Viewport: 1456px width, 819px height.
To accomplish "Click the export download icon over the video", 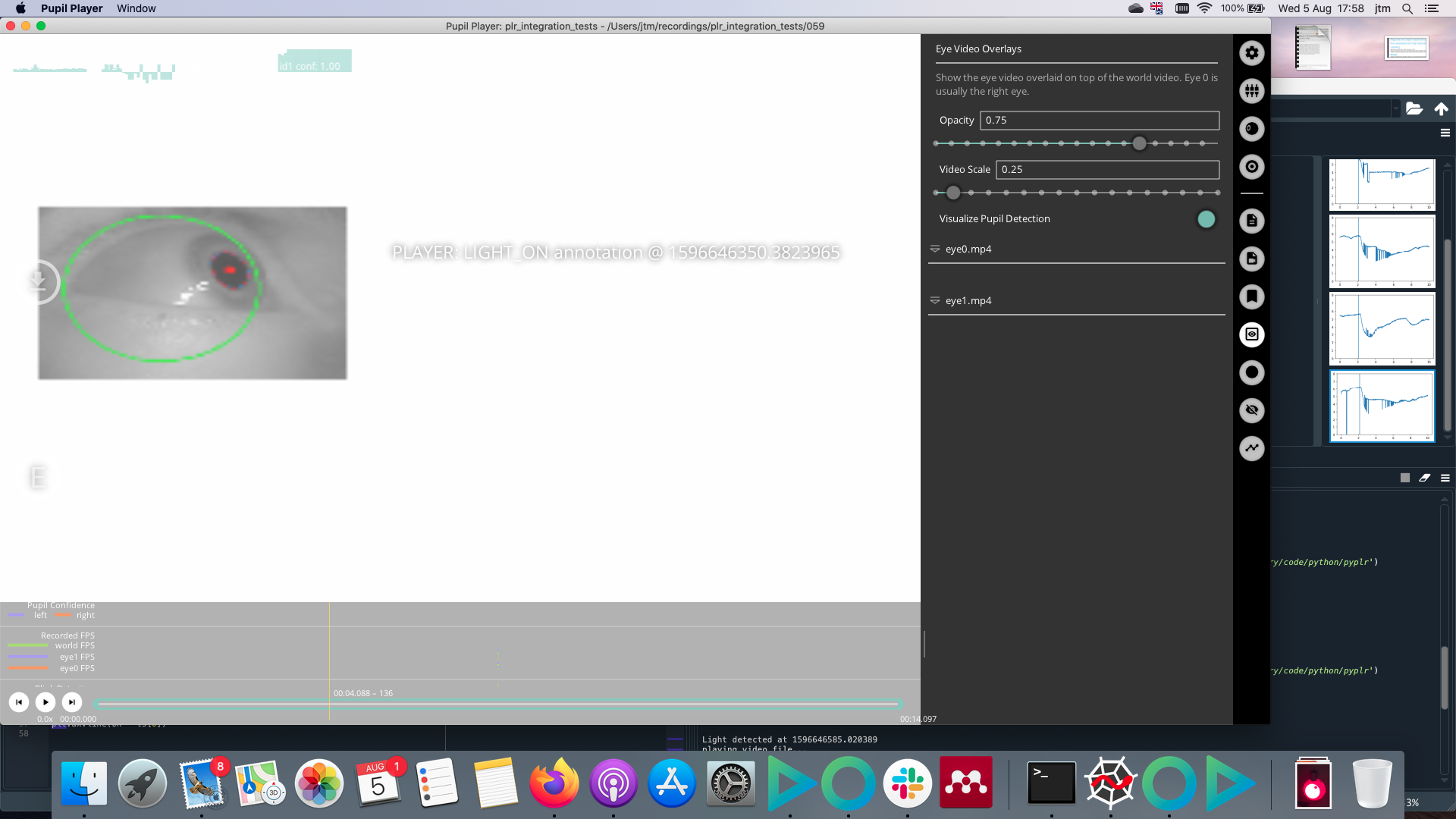I will tap(38, 281).
